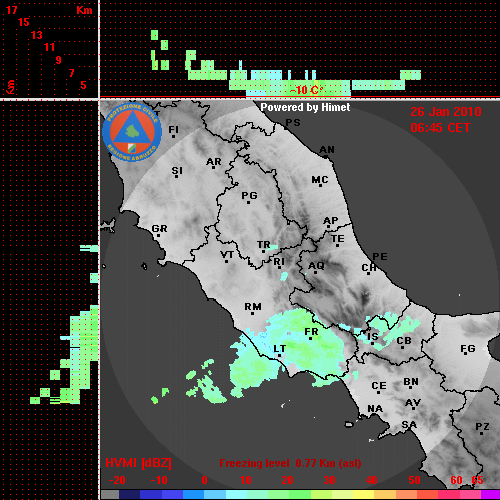Click the '11' km height label
Image resolution: width=500 pixels, height=500 pixels.
point(49,47)
